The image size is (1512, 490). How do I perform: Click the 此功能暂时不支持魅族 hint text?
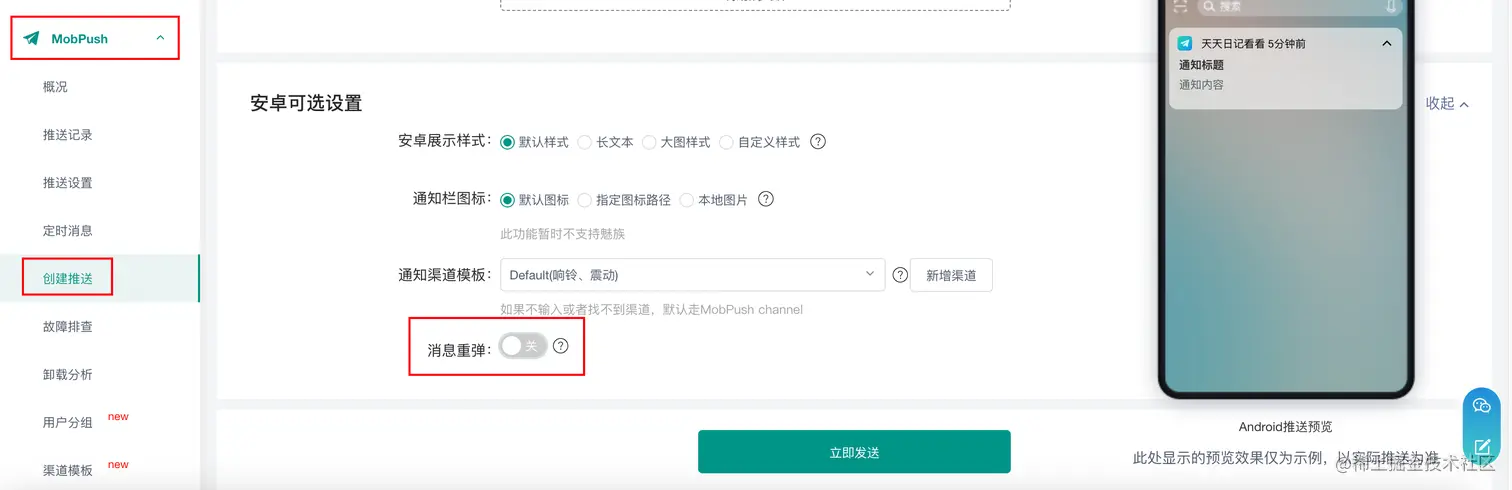pyautogui.click(x=563, y=234)
